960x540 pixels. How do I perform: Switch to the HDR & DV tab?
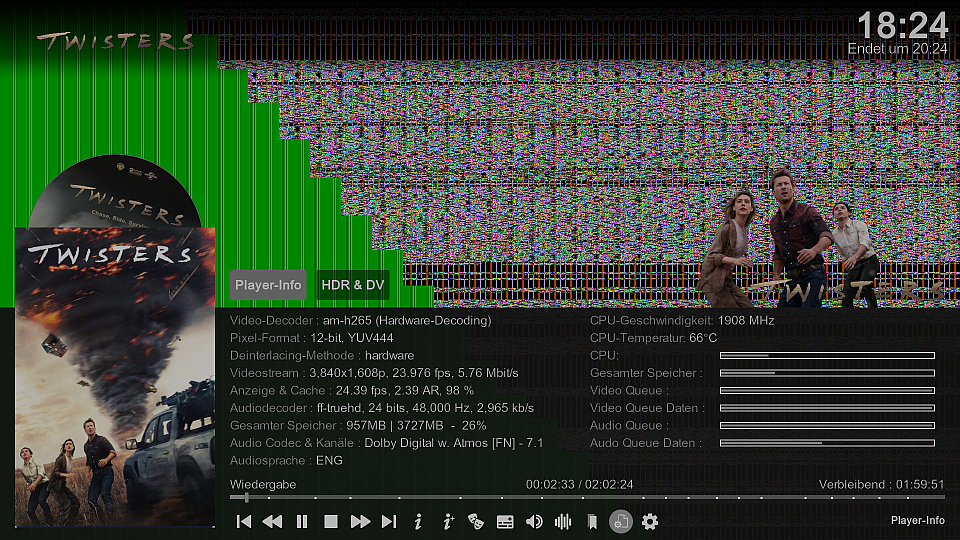tap(353, 285)
